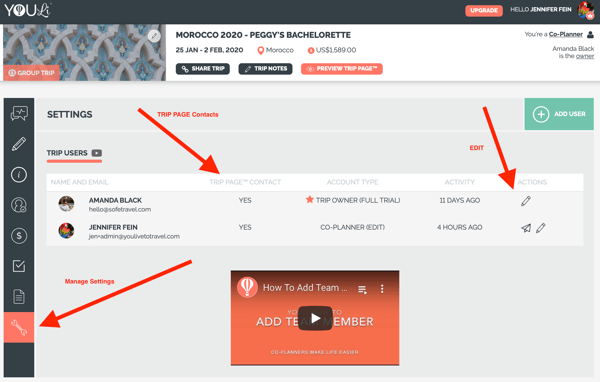
Task: Play the How To Add Team video
Action: pyautogui.click(x=315, y=318)
